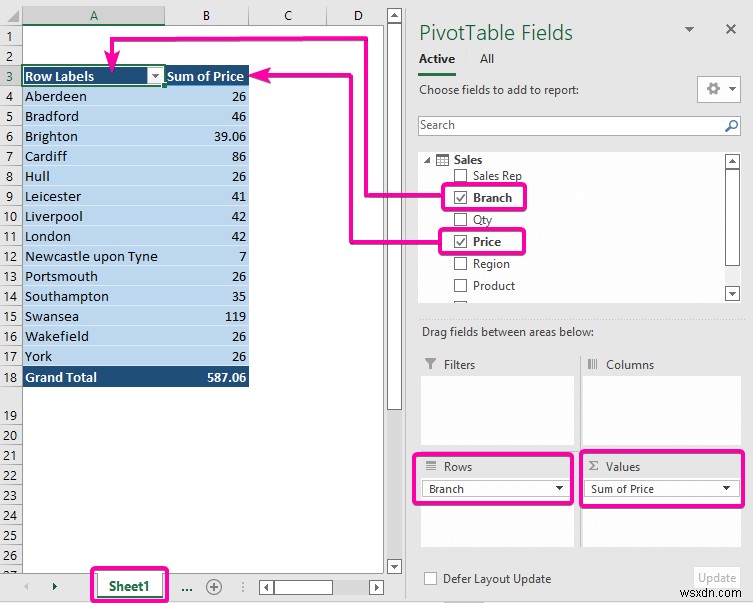Click the horizontal scrollbar thumb

[x=303, y=587]
